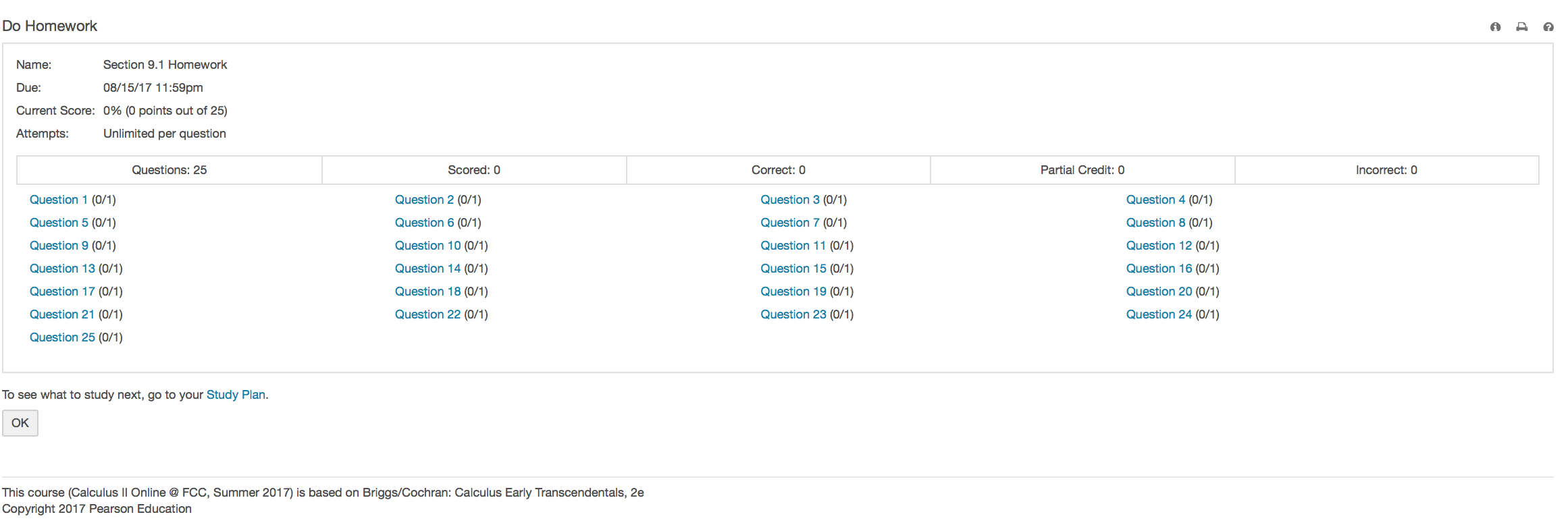Open Question 10
Image resolution: width=1568 pixels, height=525 pixels.
tap(427, 246)
